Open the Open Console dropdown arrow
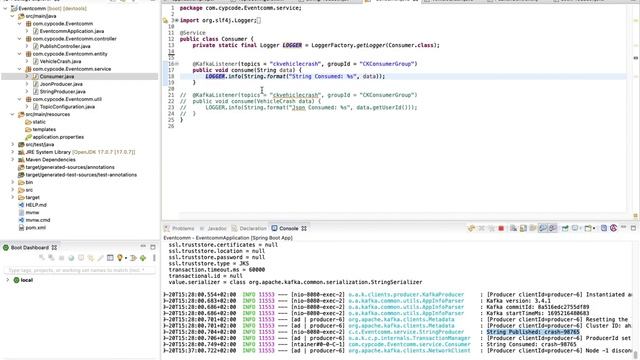The width and height of the screenshot is (640, 360). (x=594, y=228)
